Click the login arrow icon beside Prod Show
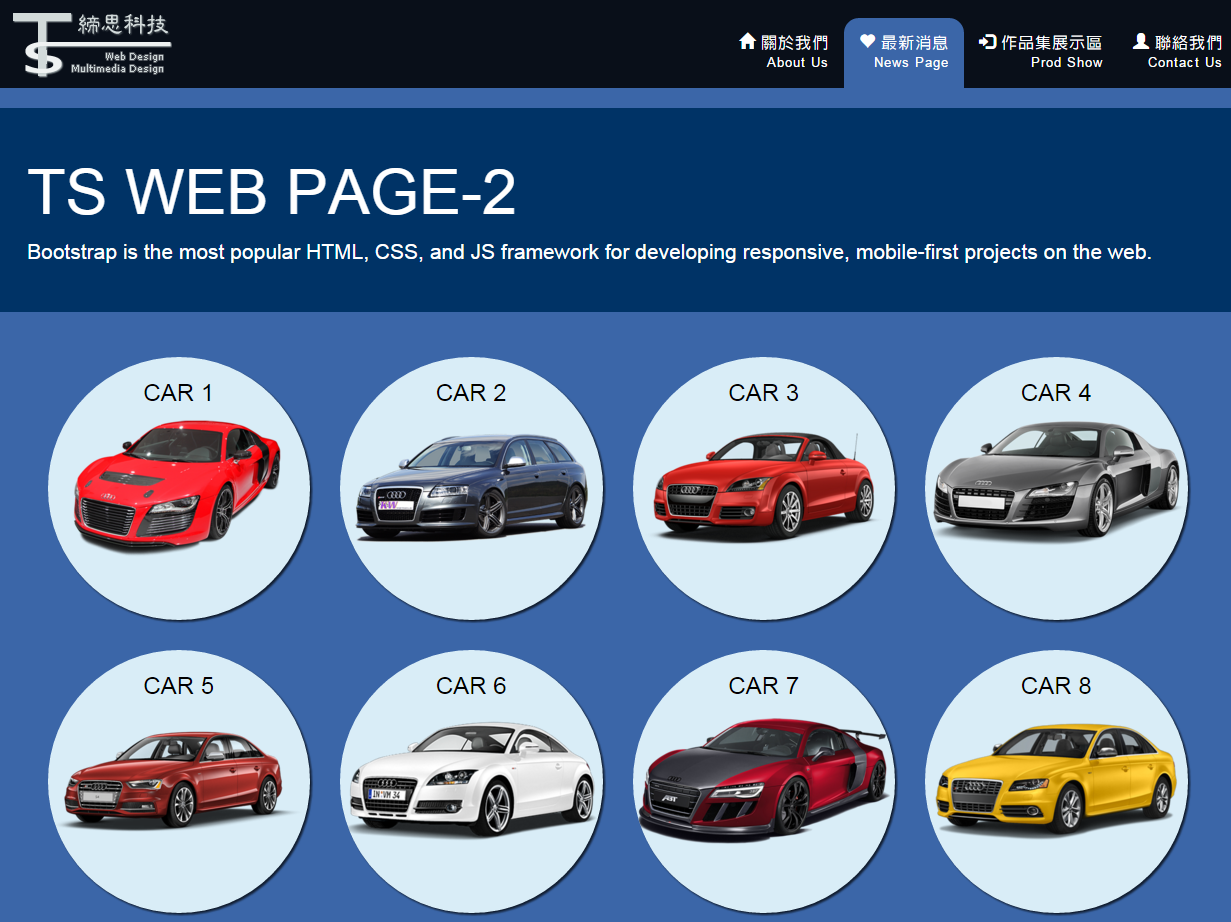 click(x=987, y=42)
